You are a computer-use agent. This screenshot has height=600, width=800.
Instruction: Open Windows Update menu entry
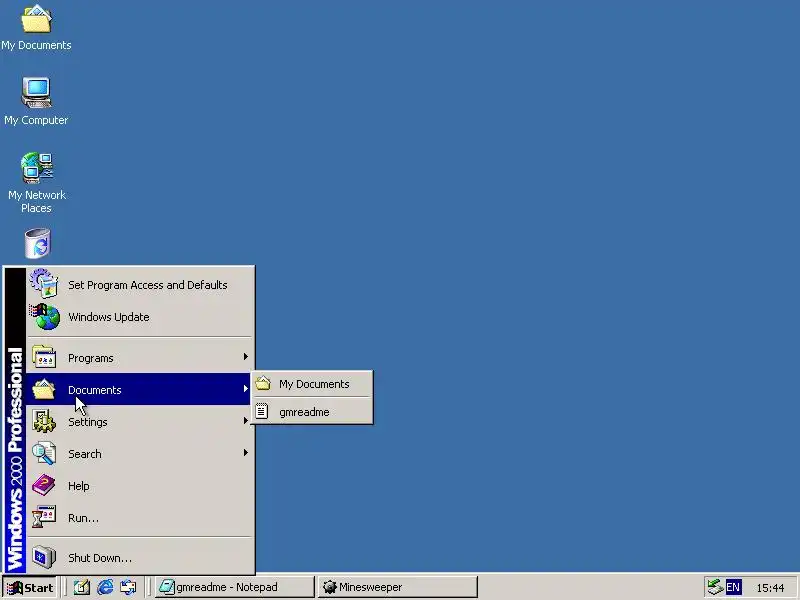139,317
